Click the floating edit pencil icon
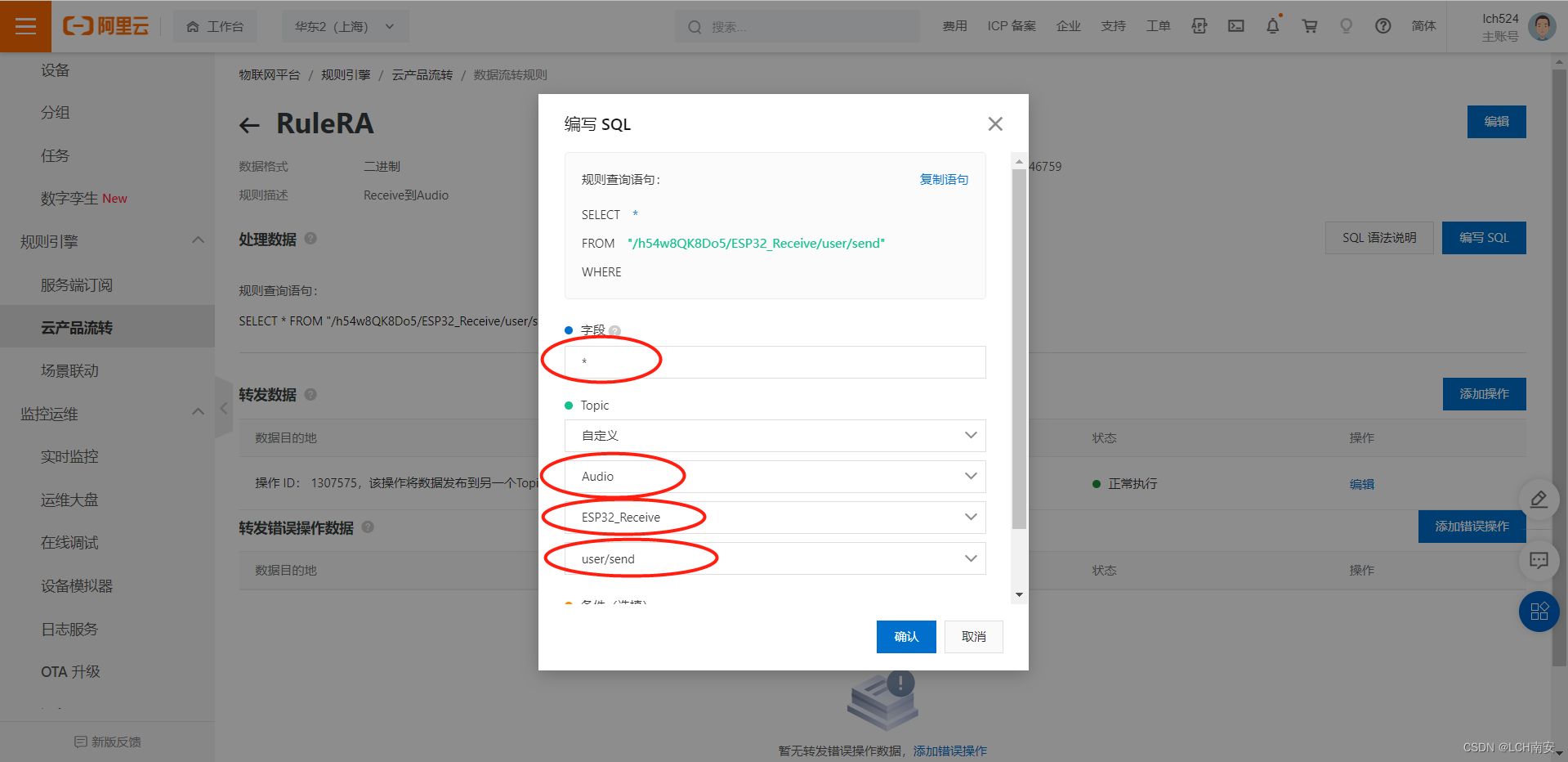 [1539, 500]
